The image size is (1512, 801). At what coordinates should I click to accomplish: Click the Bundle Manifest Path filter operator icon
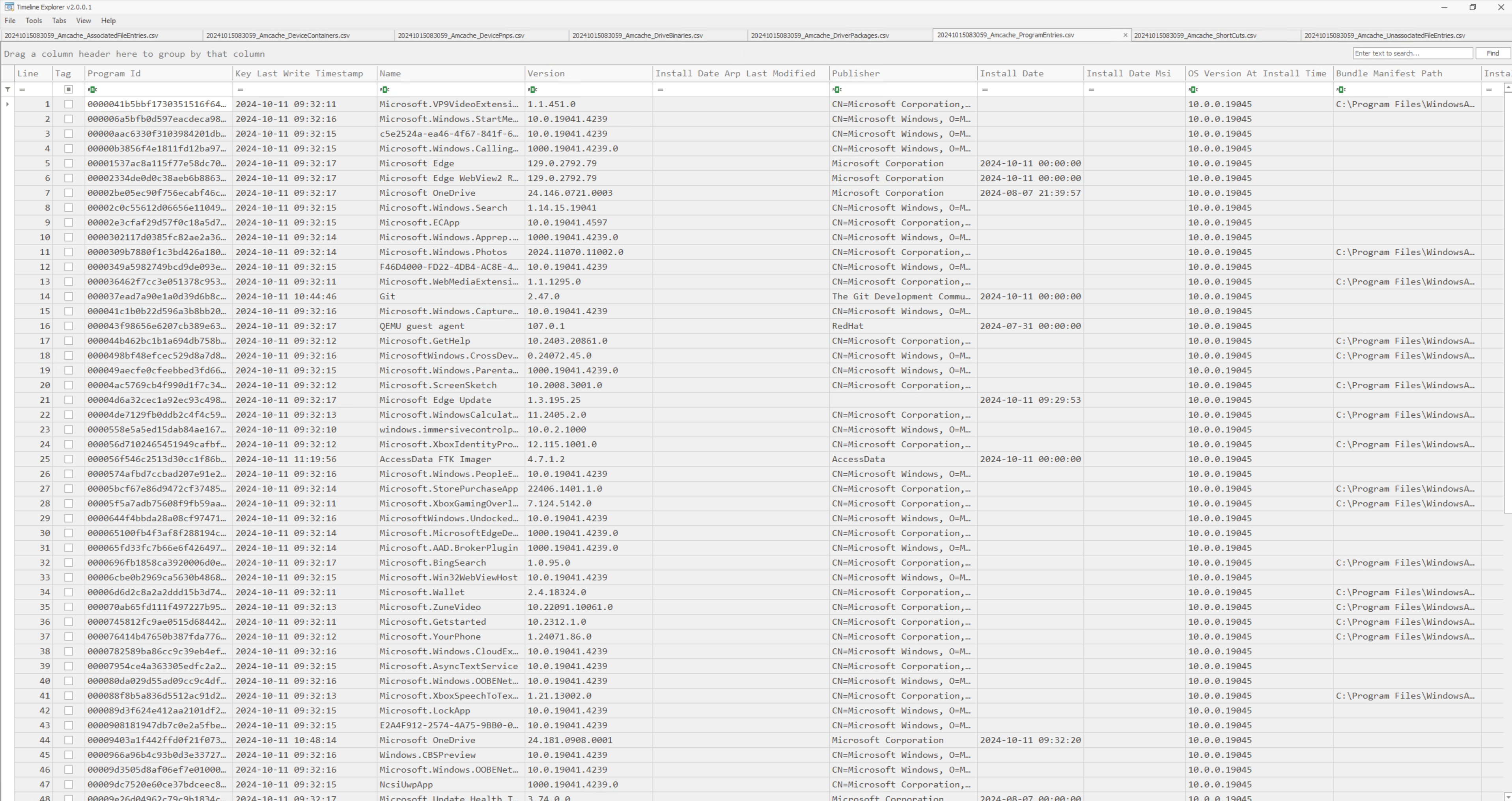pyautogui.click(x=1341, y=89)
